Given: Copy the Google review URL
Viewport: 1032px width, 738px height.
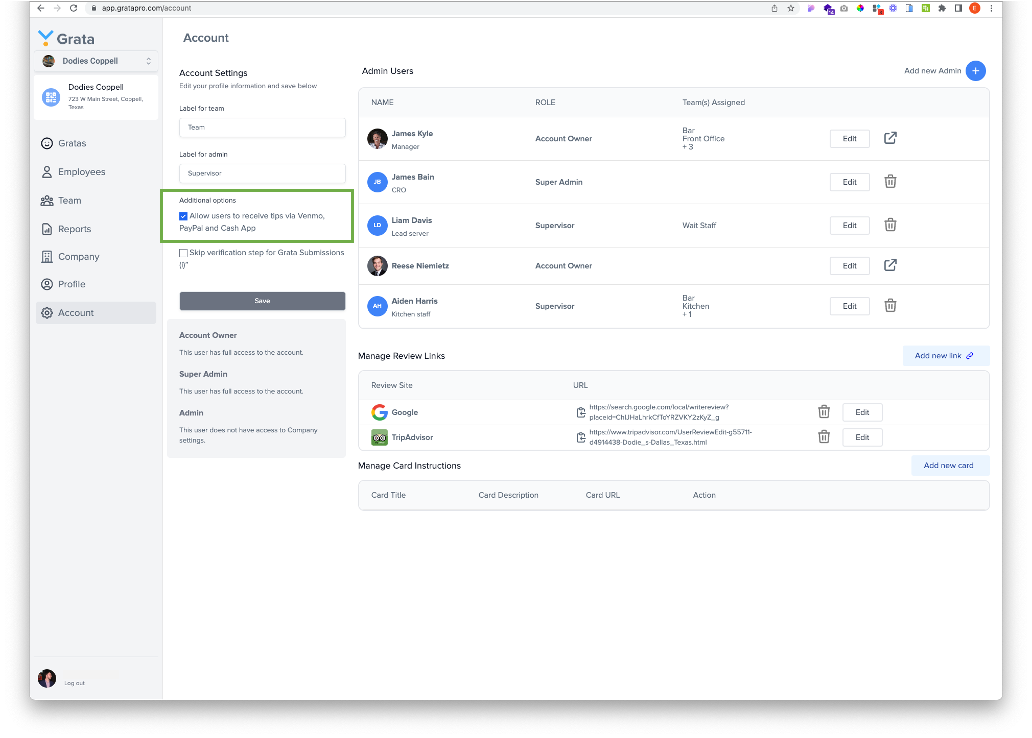Looking at the screenshot, I should coord(580,412).
